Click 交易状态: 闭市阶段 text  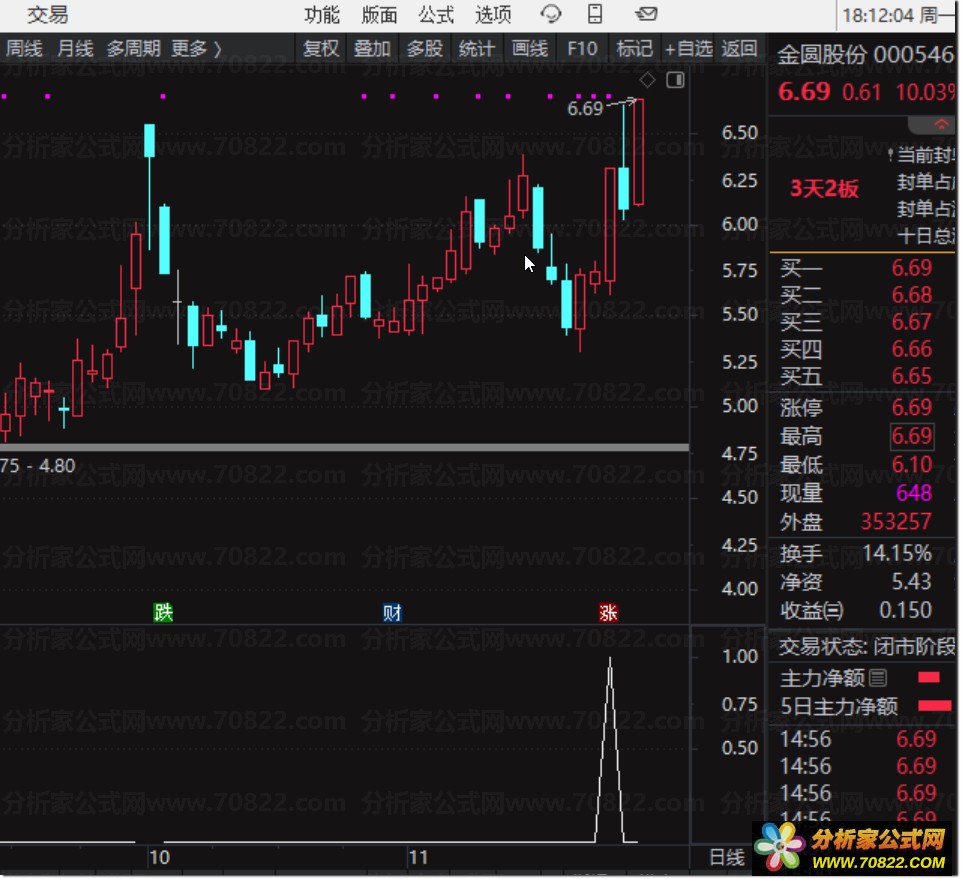click(x=867, y=646)
